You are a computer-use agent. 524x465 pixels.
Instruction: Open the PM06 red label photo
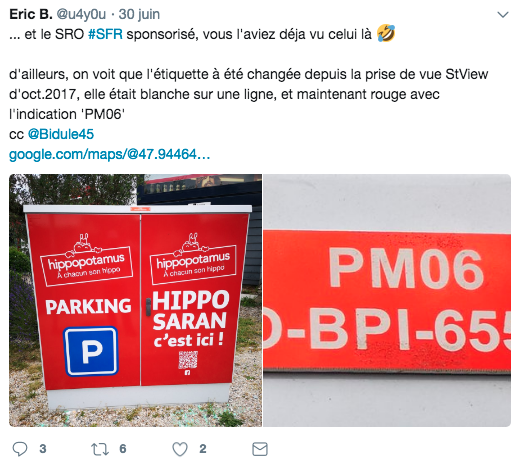[x=387, y=300]
